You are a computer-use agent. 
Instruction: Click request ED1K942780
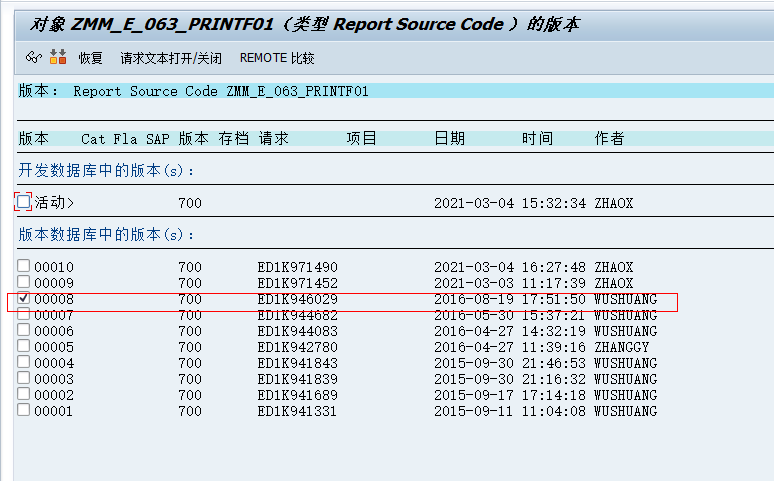[x=298, y=347]
